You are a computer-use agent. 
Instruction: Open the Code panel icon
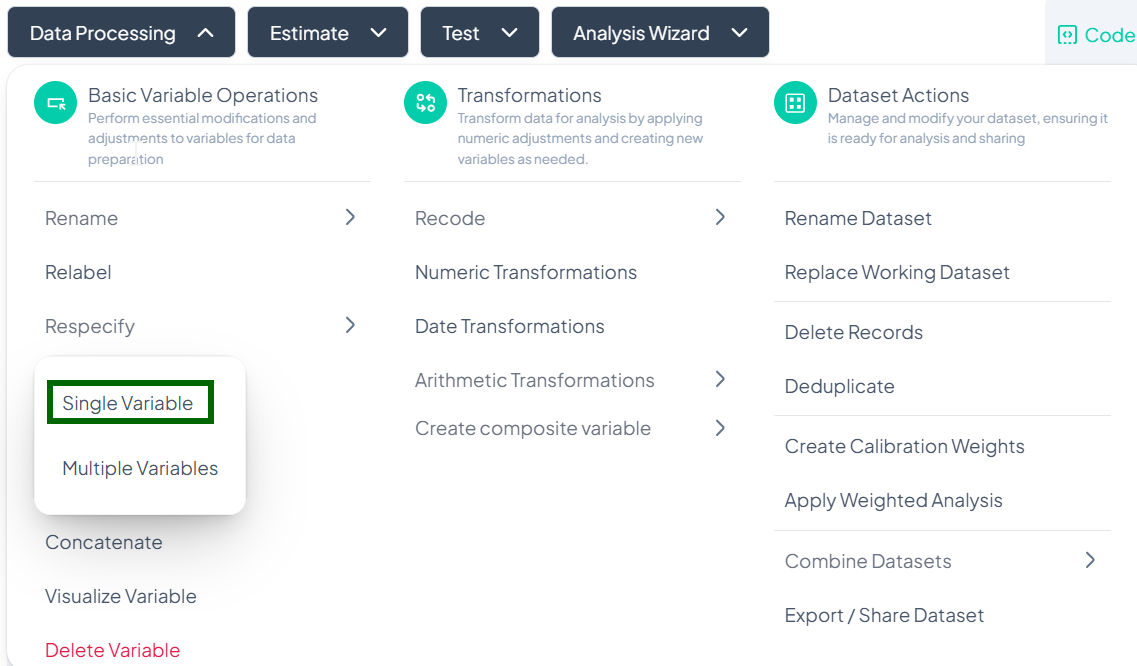point(1067,35)
